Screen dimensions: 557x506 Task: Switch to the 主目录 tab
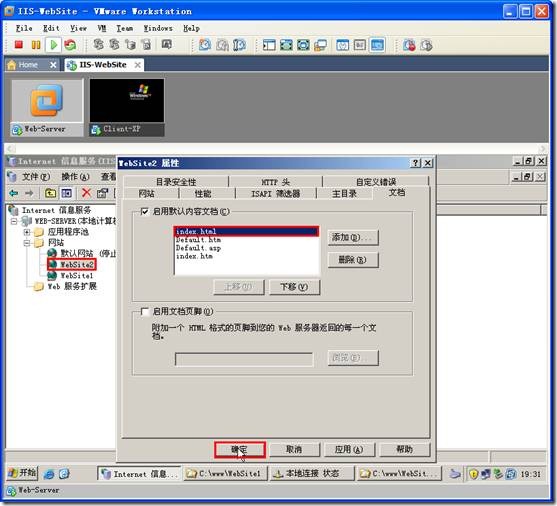(x=344, y=194)
